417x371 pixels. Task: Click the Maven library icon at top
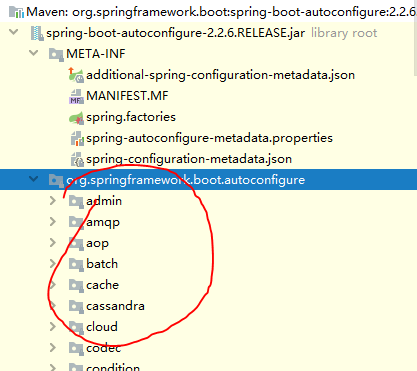[16, 12]
